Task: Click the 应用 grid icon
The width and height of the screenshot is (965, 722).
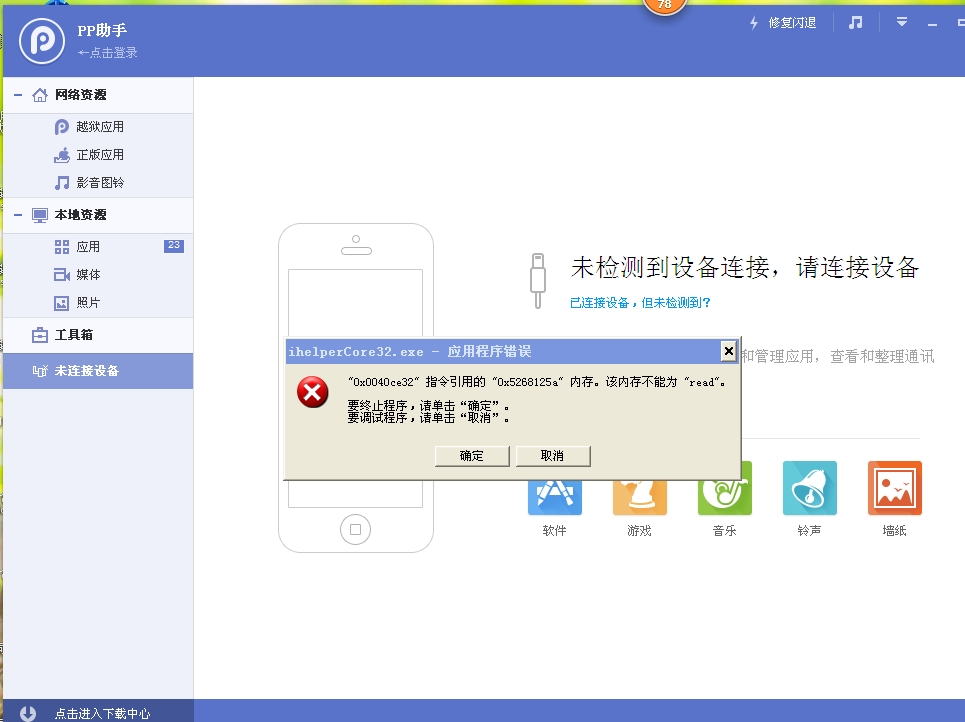Action: (x=62, y=247)
